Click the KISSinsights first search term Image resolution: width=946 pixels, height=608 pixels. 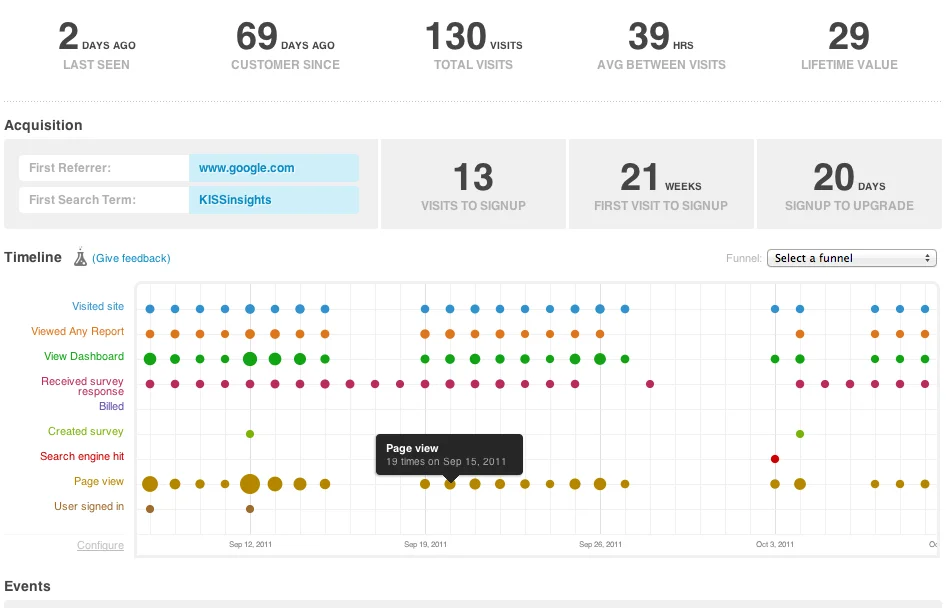tap(235, 199)
